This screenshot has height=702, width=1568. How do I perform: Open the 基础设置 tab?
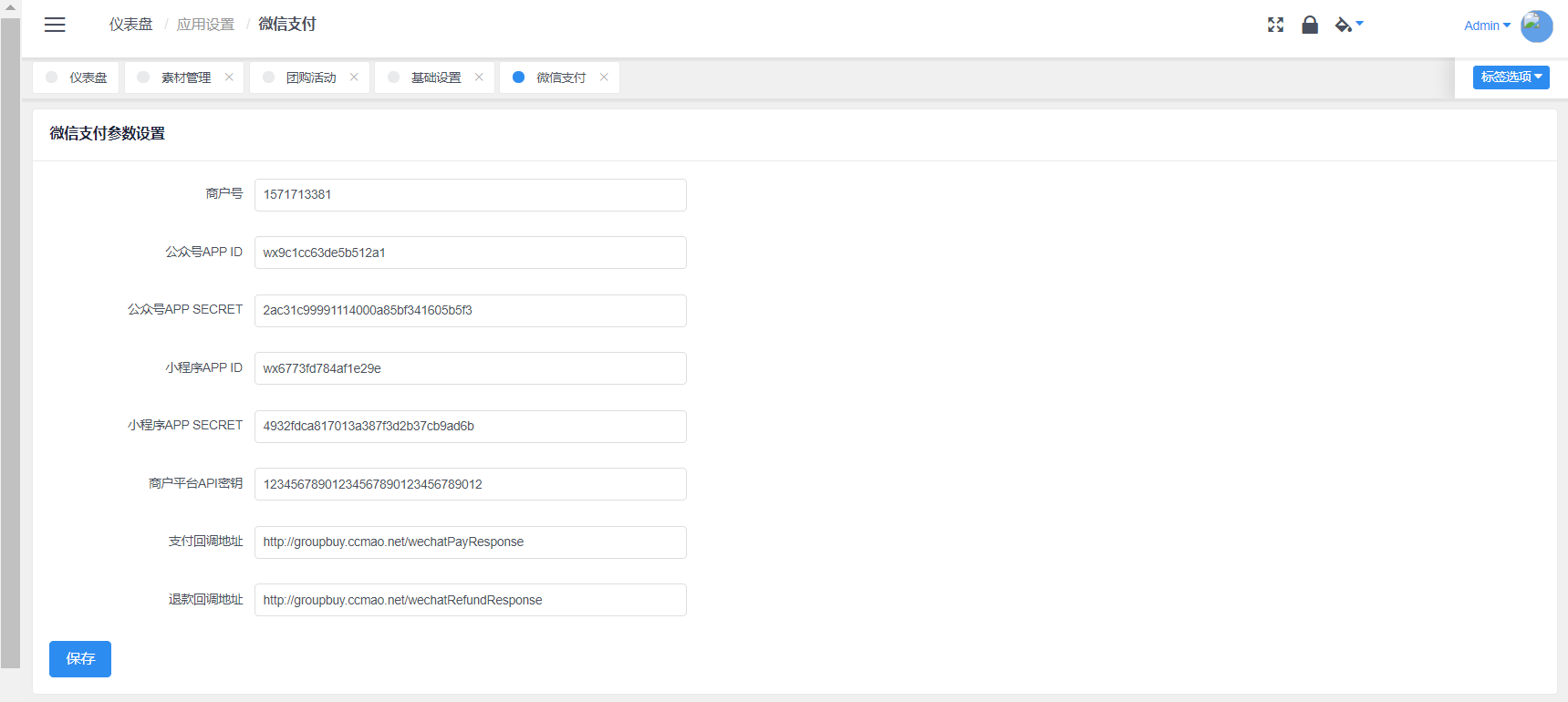tap(435, 77)
